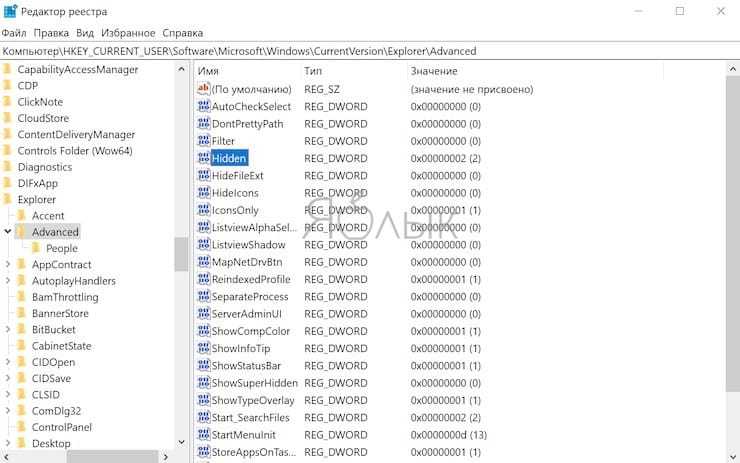This screenshot has height=463, width=740.
Task: Click the DWORD icon beside HideIcons
Action: point(203,193)
